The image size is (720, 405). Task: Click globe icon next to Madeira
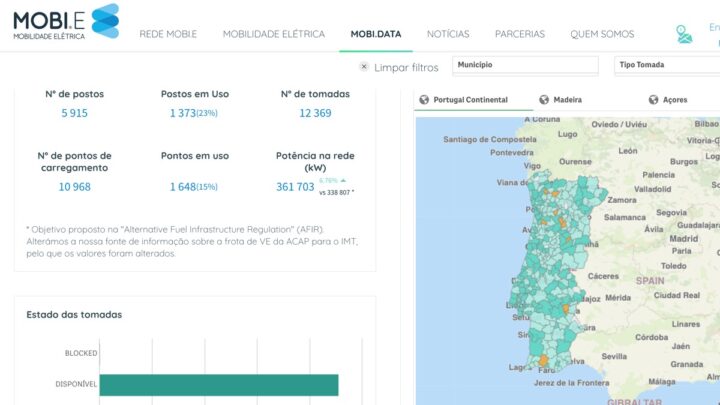(x=543, y=100)
